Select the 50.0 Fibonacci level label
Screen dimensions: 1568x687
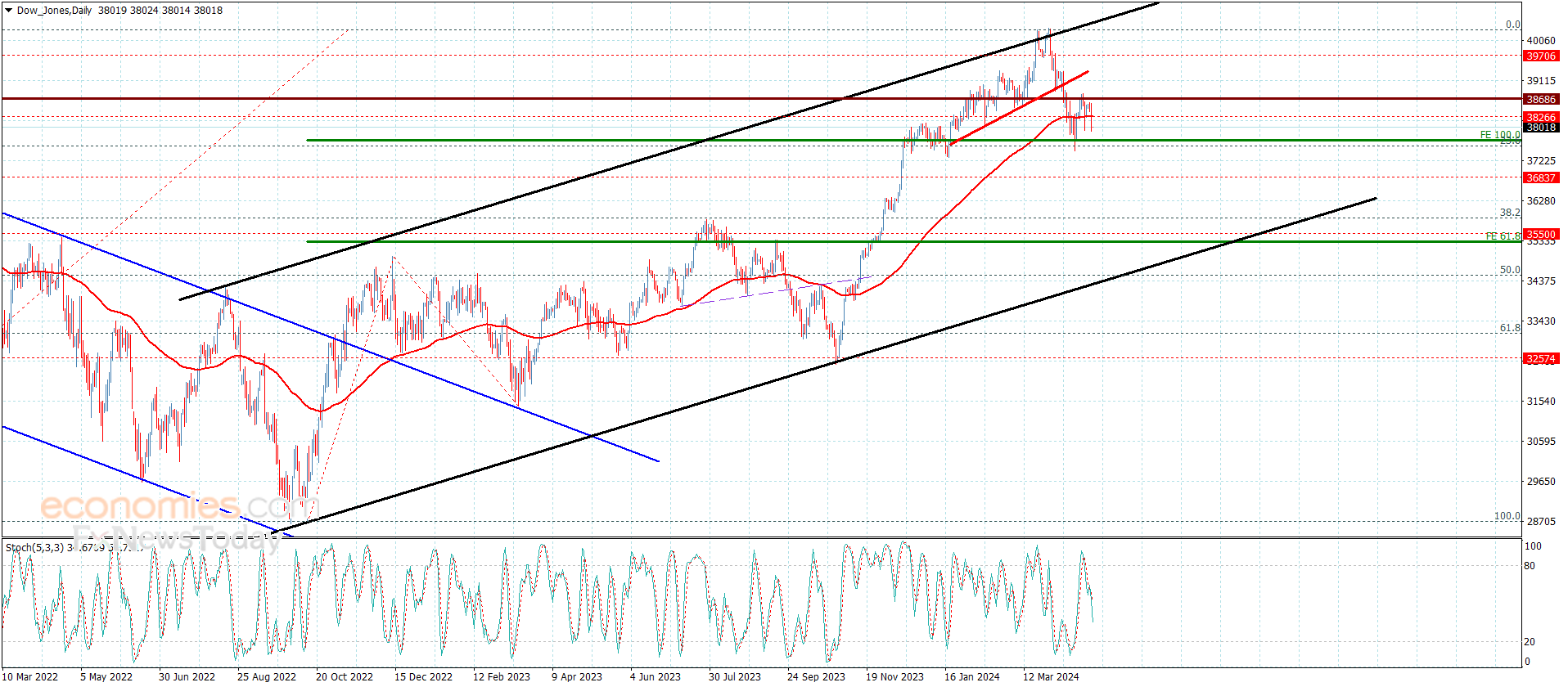pyautogui.click(x=1510, y=270)
